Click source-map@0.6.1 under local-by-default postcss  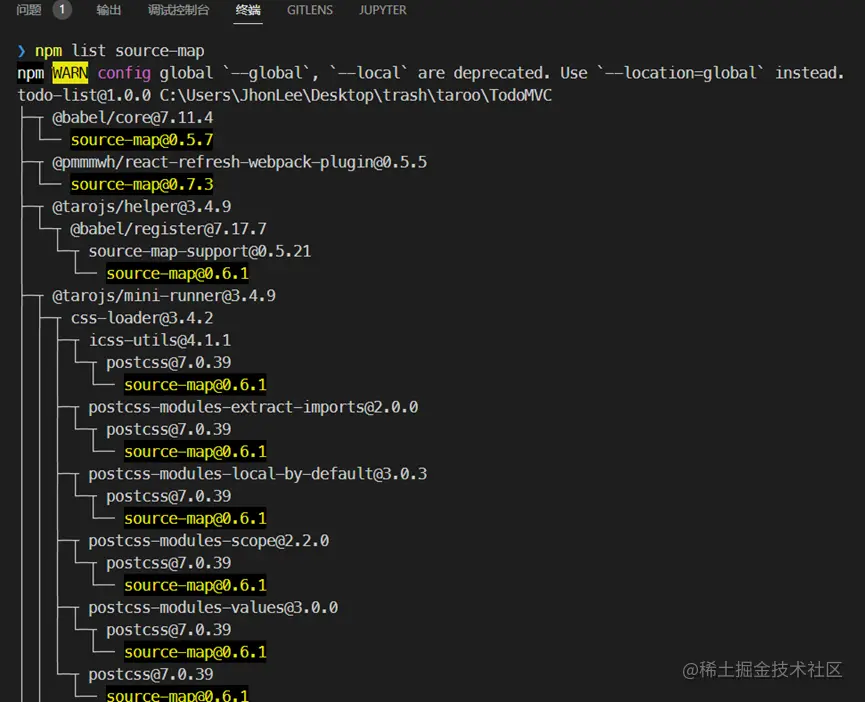pyautogui.click(x=195, y=518)
